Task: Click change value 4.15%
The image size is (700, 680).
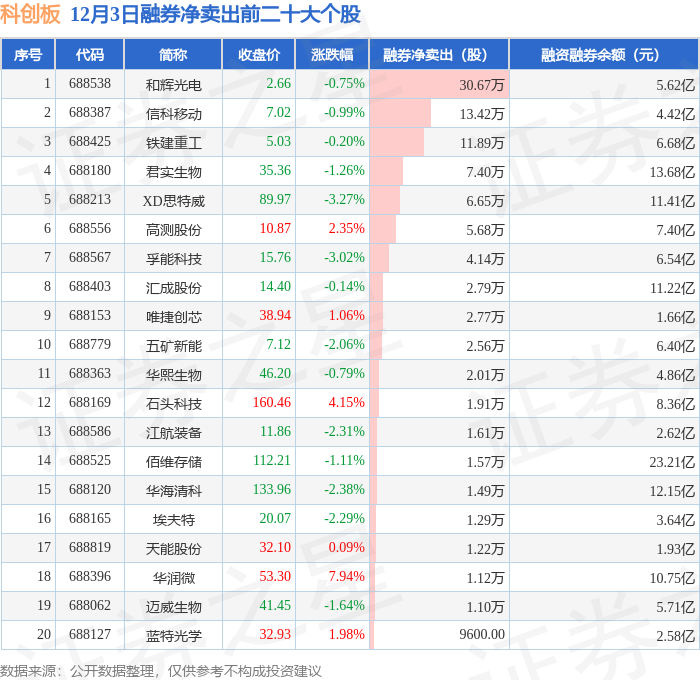Action: [346, 403]
